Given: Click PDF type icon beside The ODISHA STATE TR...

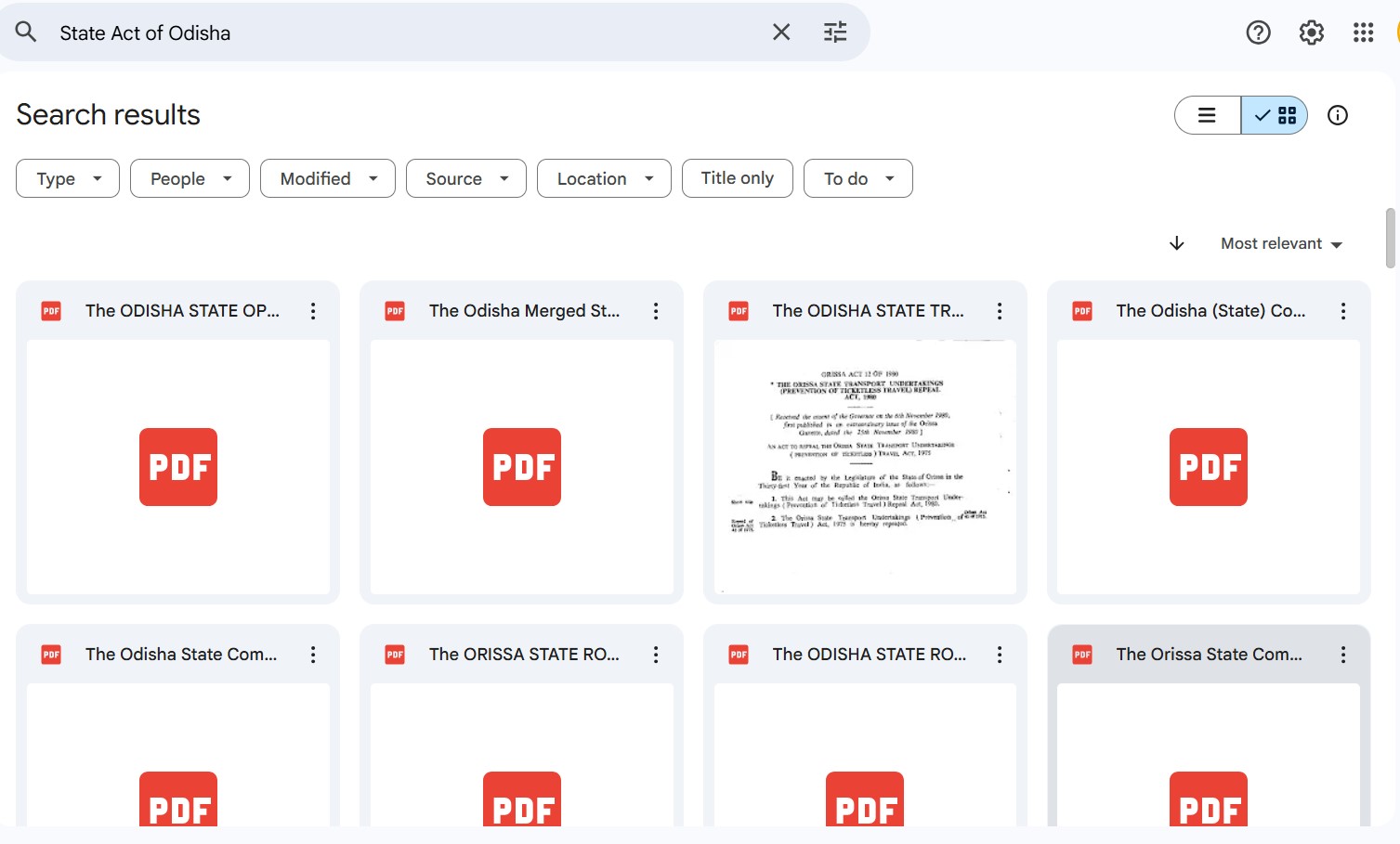Looking at the screenshot, I should 739,311.
